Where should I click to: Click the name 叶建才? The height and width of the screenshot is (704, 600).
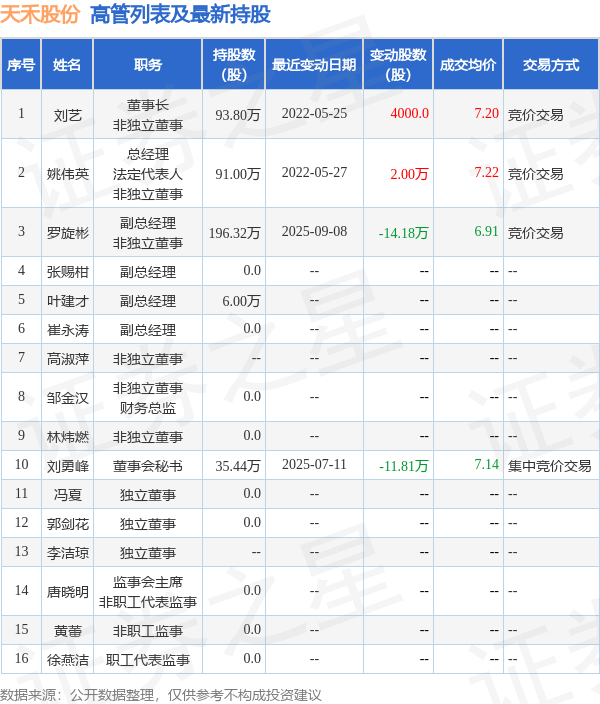tap(67, 301)
